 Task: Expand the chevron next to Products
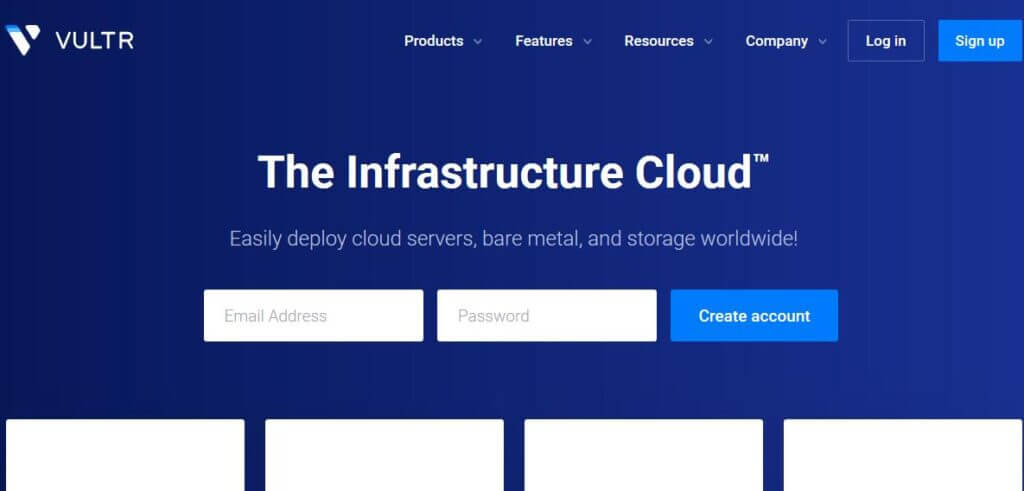tap(478, 42)
